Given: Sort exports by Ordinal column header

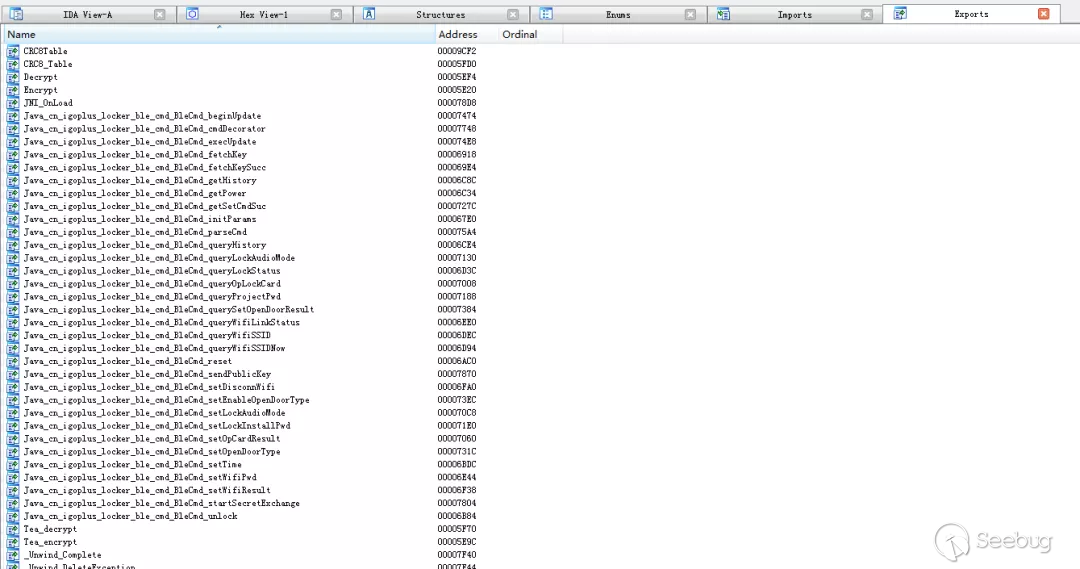Looking at the screenshot, I should point(529,34).
